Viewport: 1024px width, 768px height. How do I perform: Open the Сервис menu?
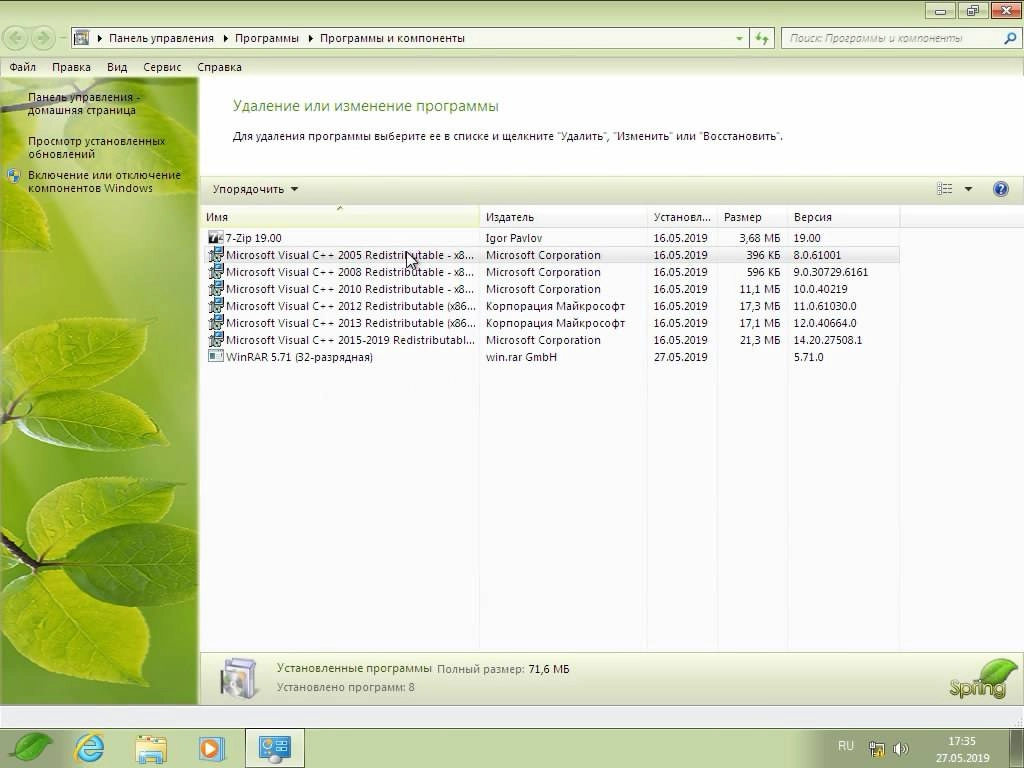click(x=162, y=67)
